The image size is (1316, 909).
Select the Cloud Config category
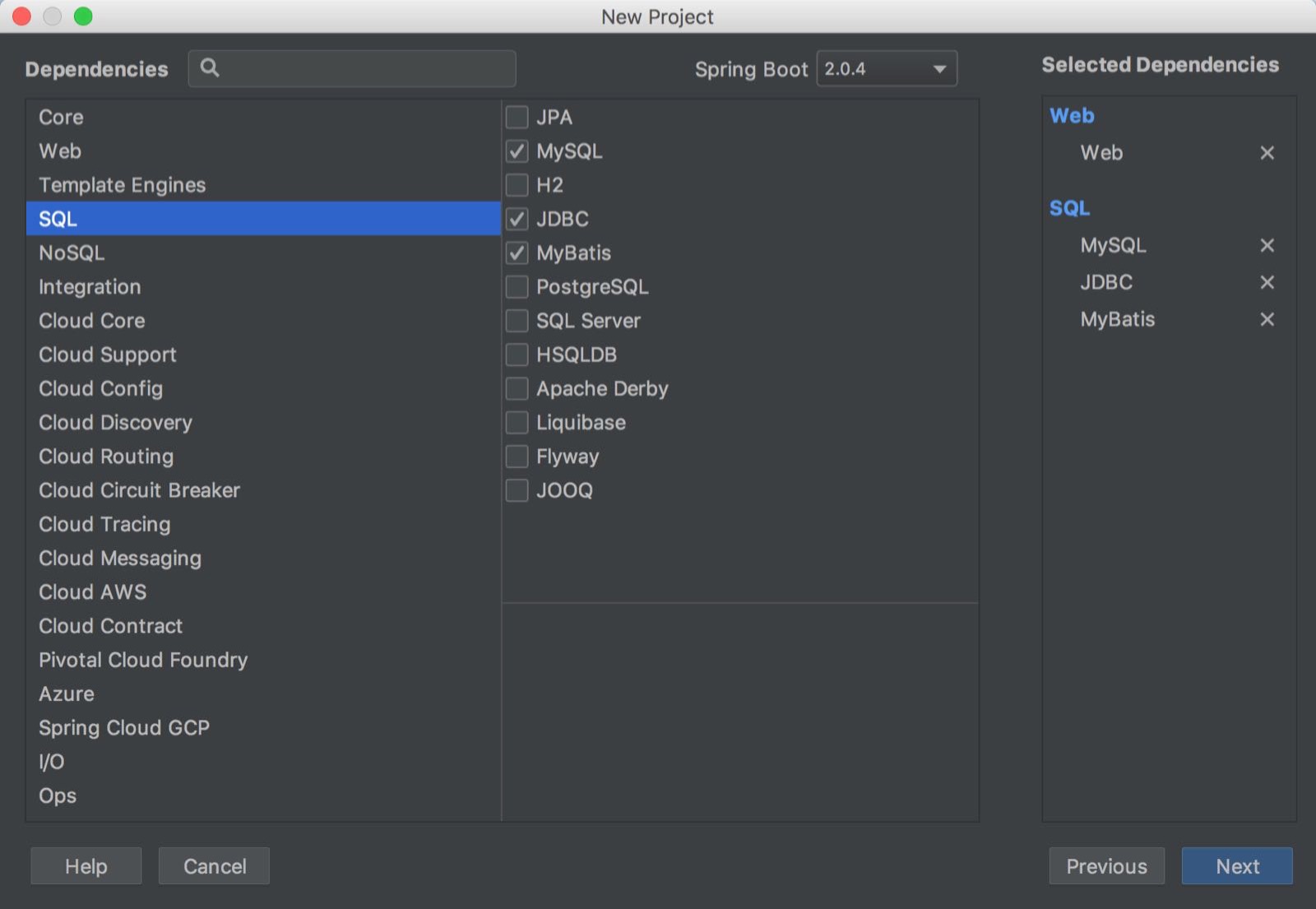pyautogui.click(x=263, y=388)
